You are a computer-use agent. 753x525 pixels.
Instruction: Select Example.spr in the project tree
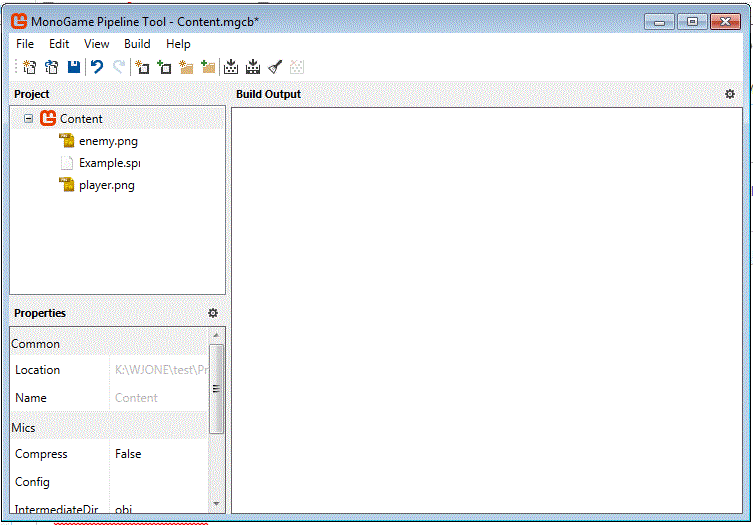coord(110,163)
